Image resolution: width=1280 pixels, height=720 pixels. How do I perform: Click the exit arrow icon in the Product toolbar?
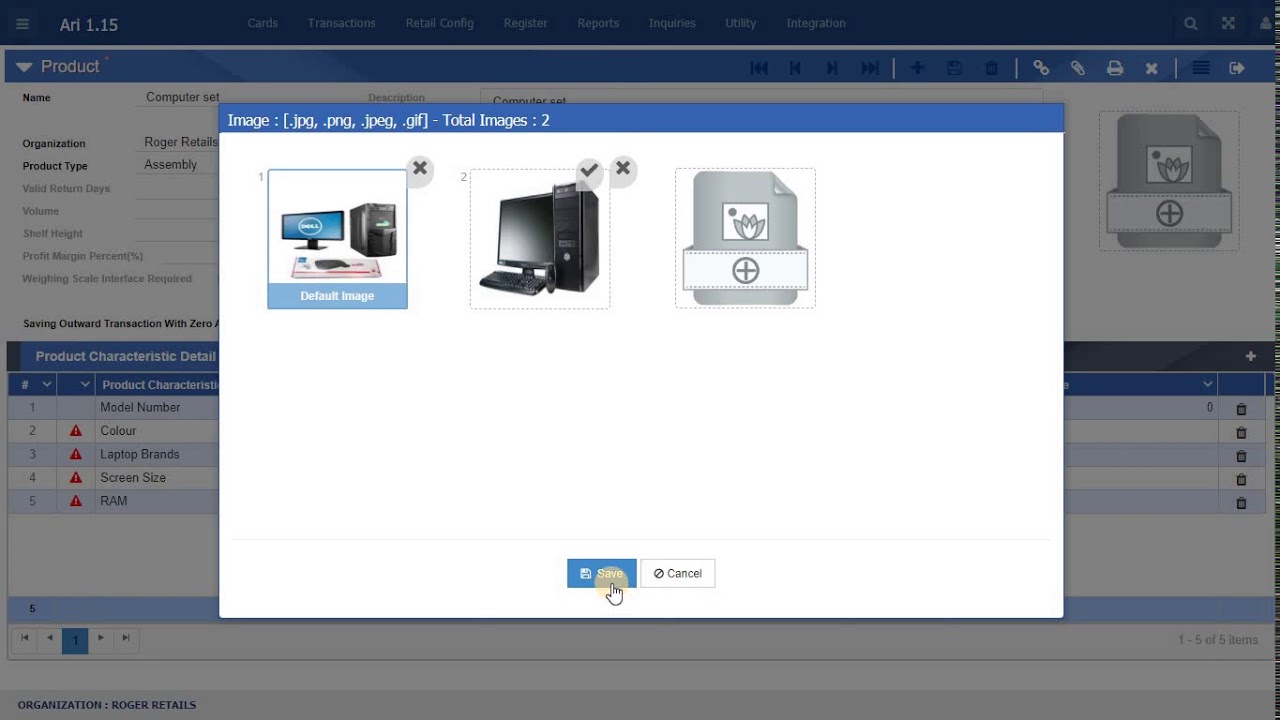click(1237, 68)
